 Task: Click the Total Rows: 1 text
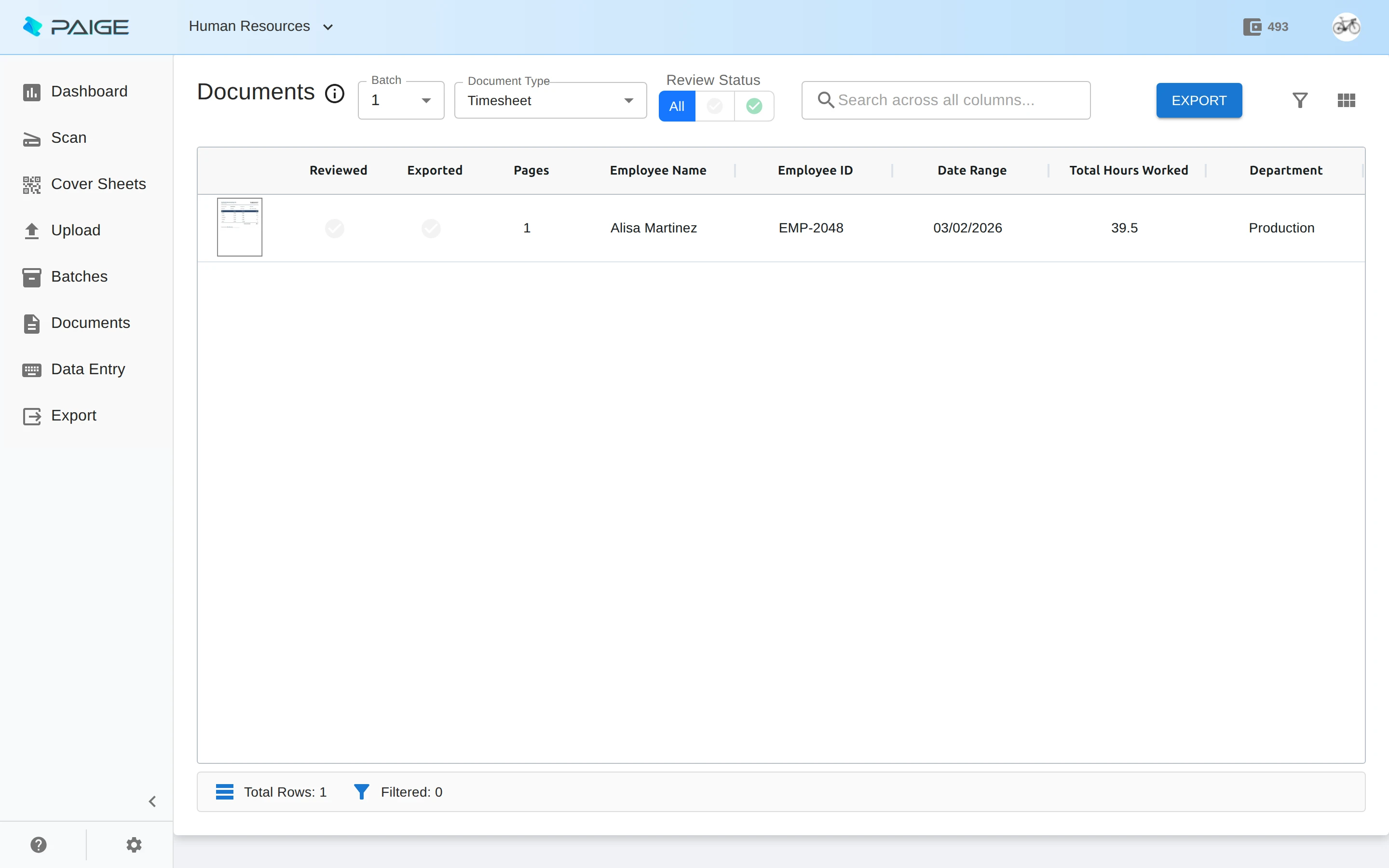[x=285, y=792]
